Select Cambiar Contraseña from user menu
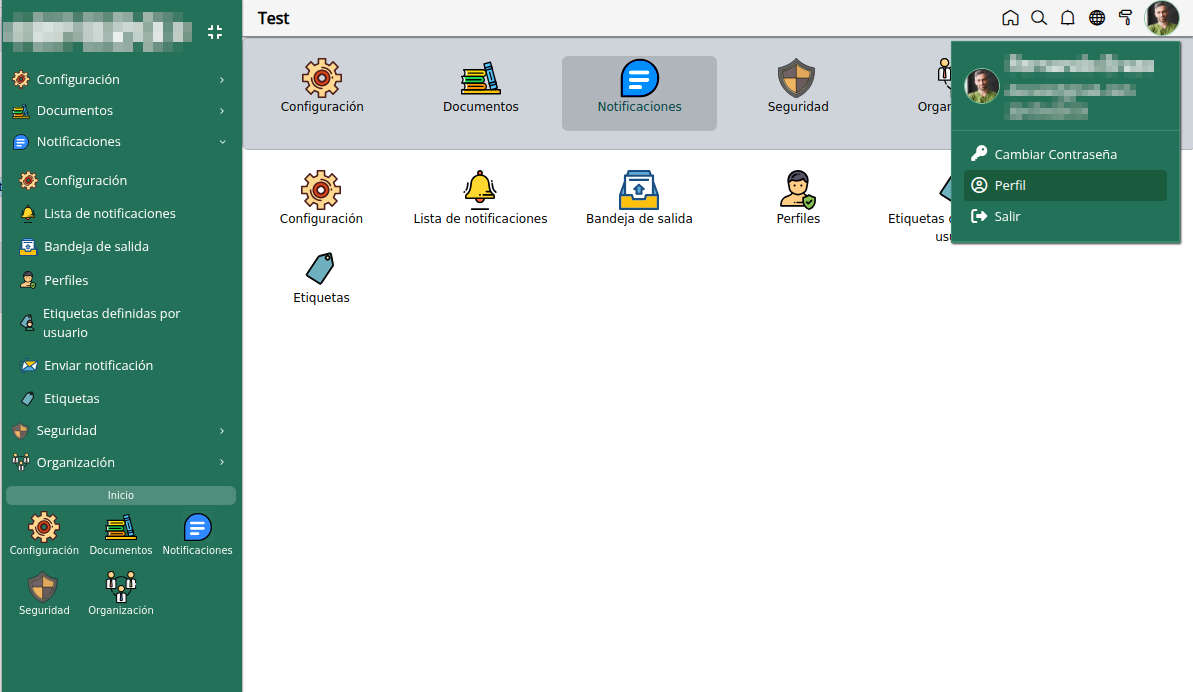Image resolution: width=1193 pixels, height=692 pixels. (1064, 154)
